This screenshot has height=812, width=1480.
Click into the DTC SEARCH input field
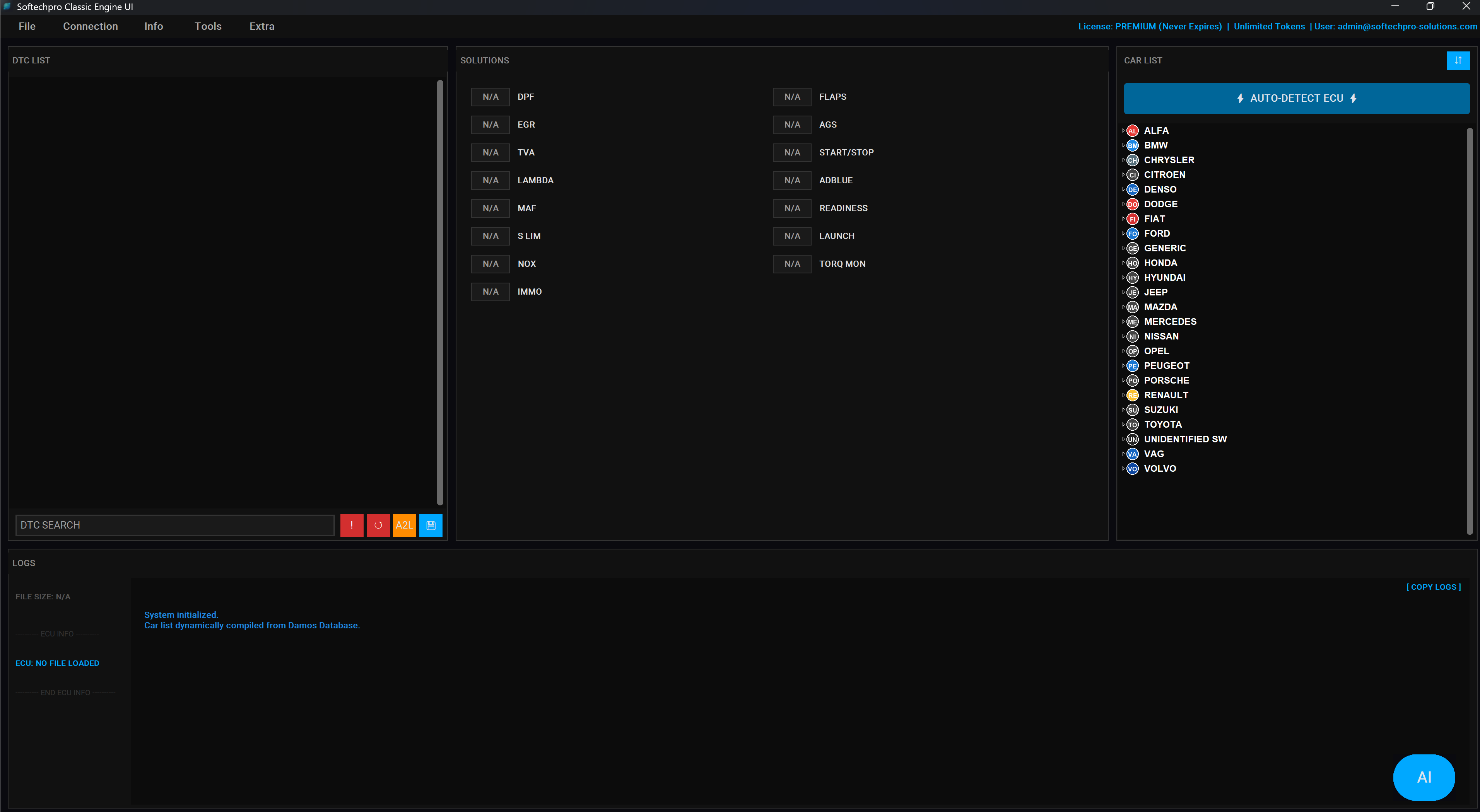click(175, 525)
